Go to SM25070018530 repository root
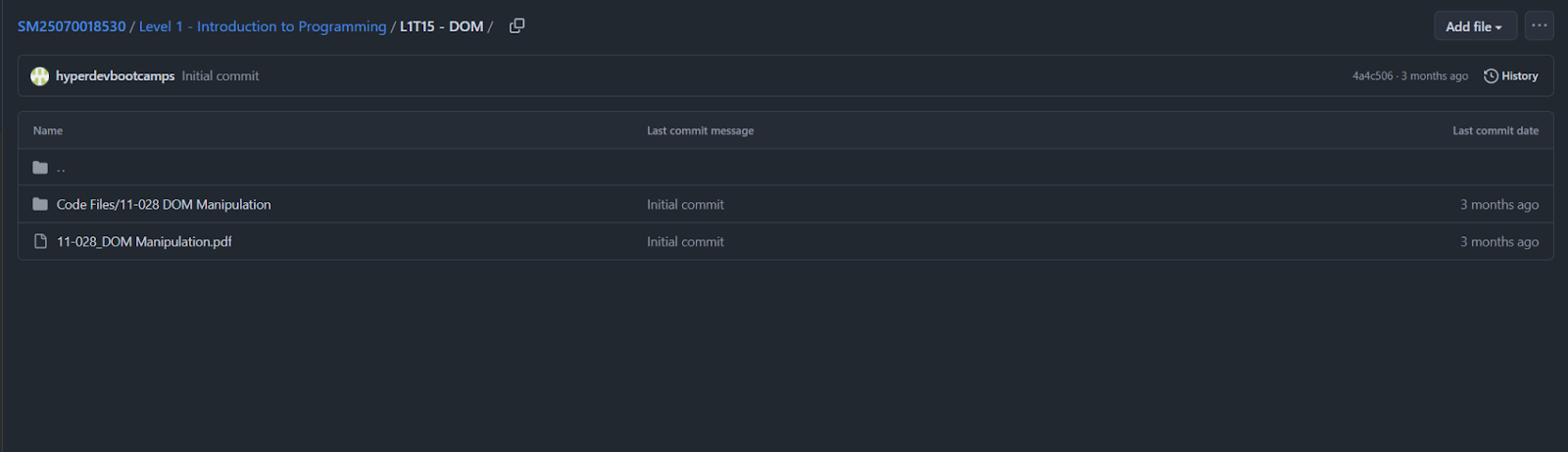The image size is (1568, 452). 72,26
